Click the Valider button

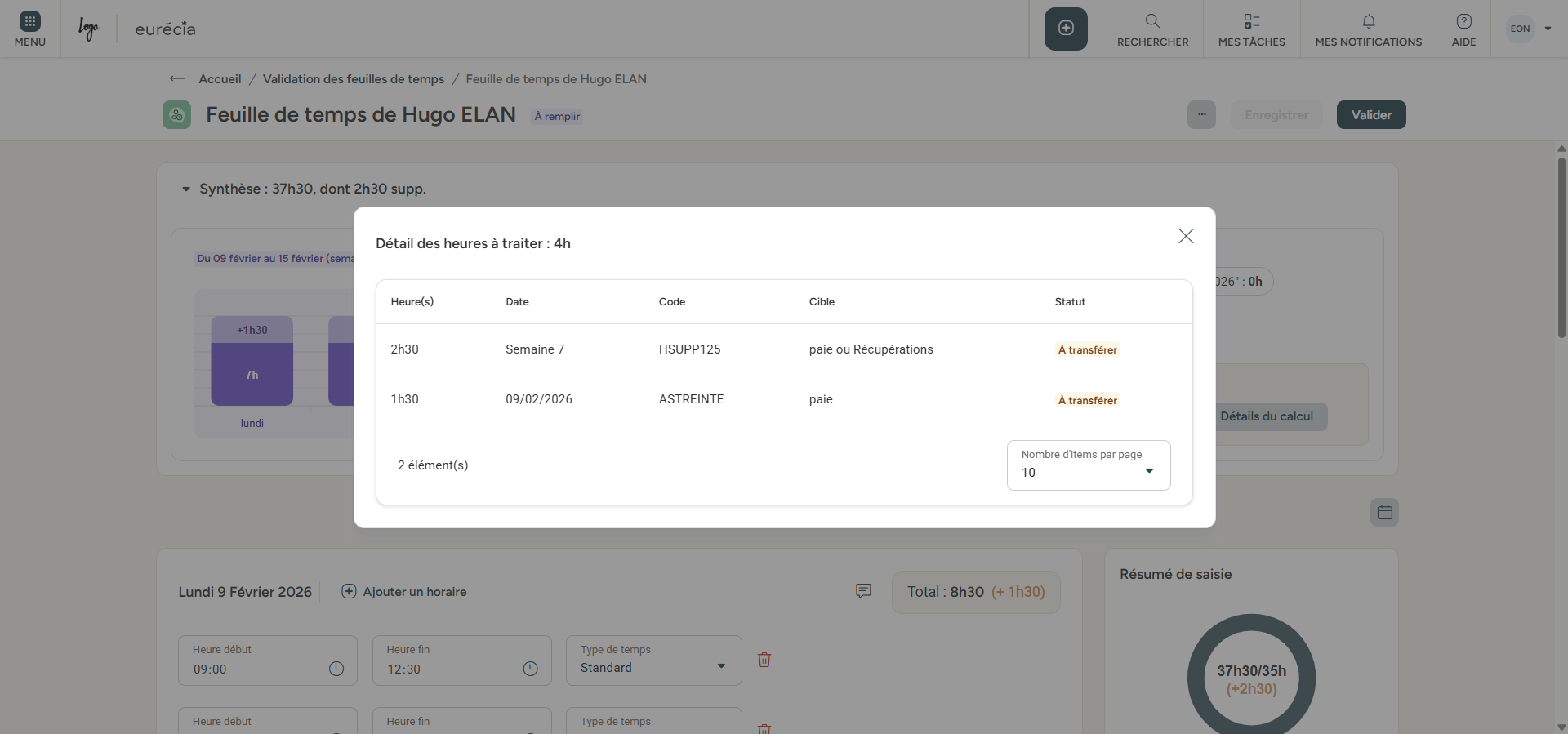pyautogui.click(x=1370, y=115)
